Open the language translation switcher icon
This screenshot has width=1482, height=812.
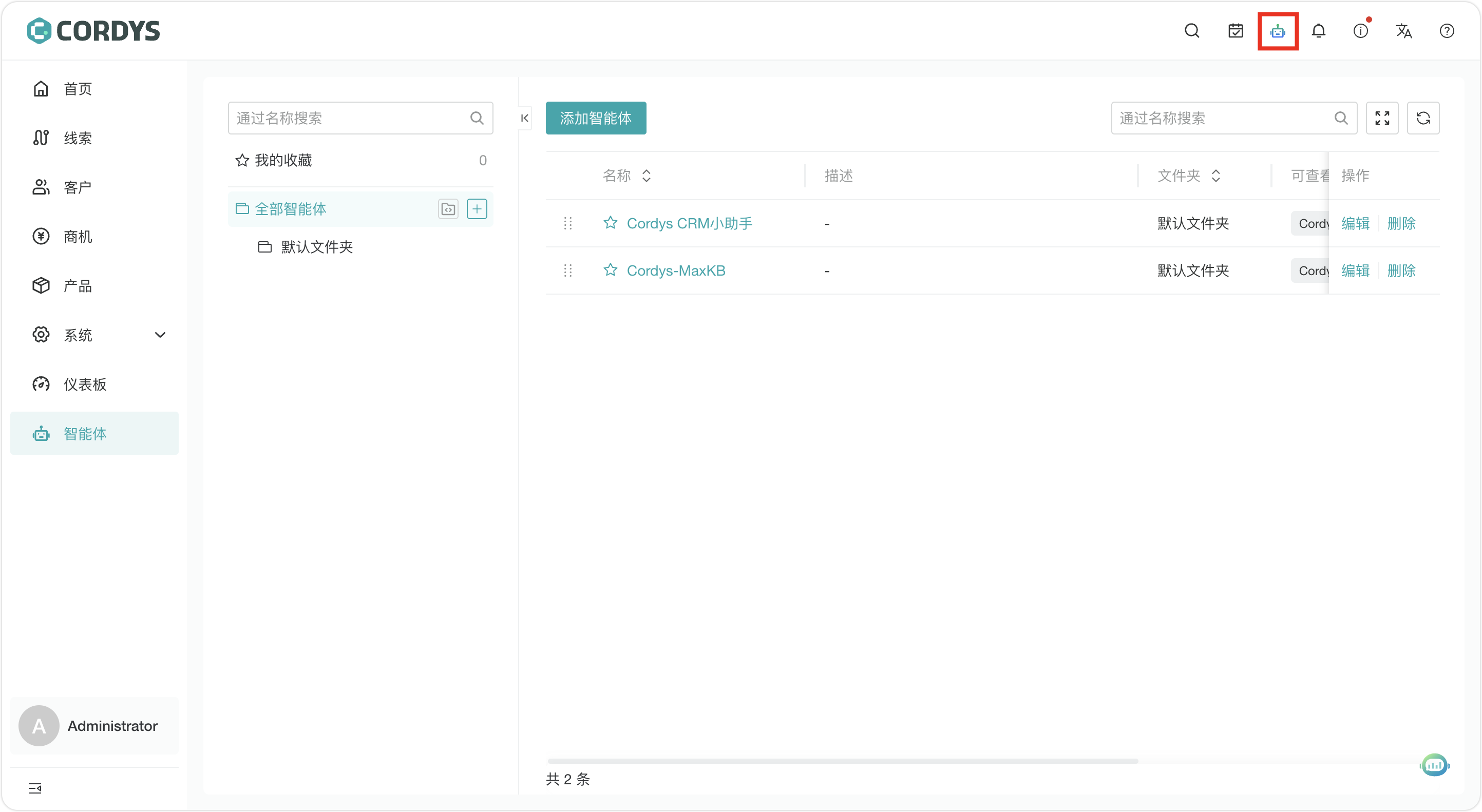1404,31
